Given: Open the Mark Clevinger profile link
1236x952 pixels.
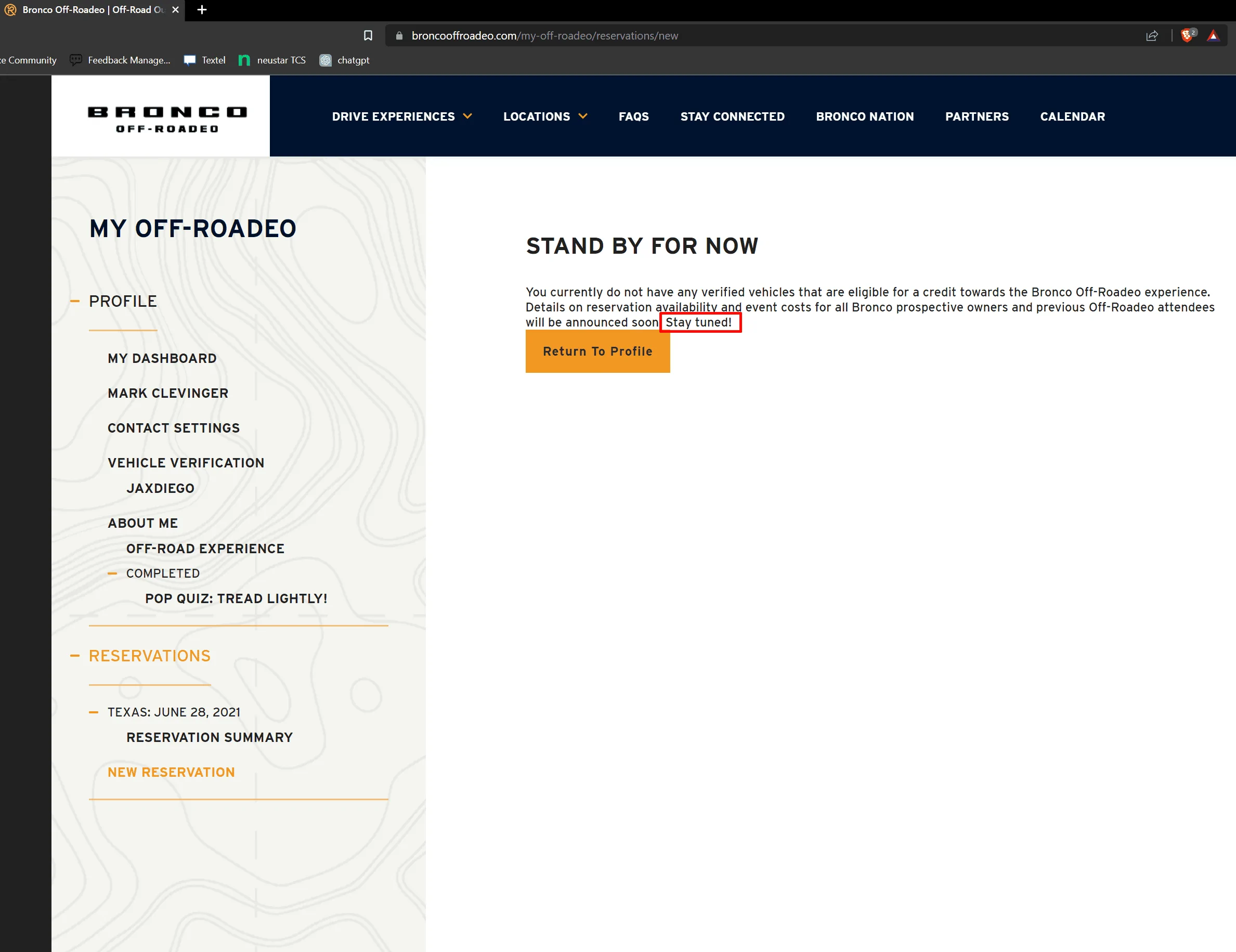Looking at the screenshot, I should point(168,394).
